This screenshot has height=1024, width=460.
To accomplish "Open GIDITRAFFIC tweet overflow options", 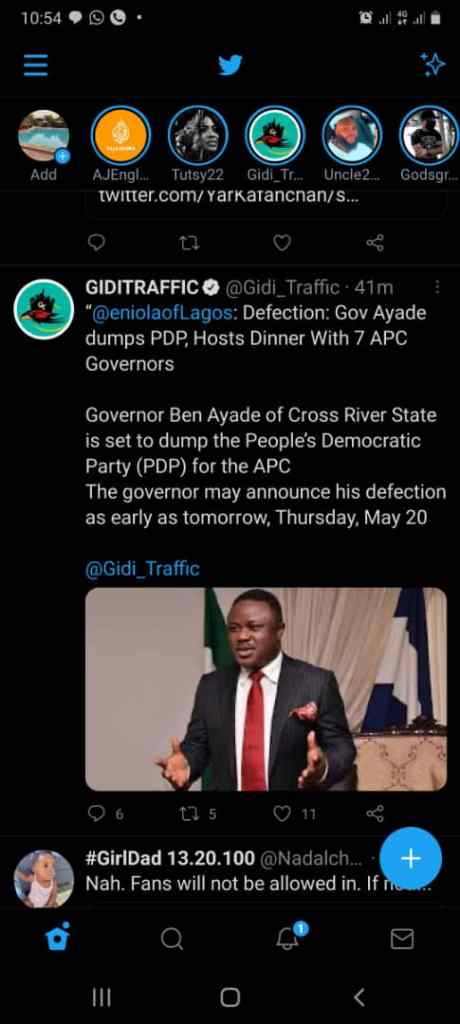I will coord(437,287).
